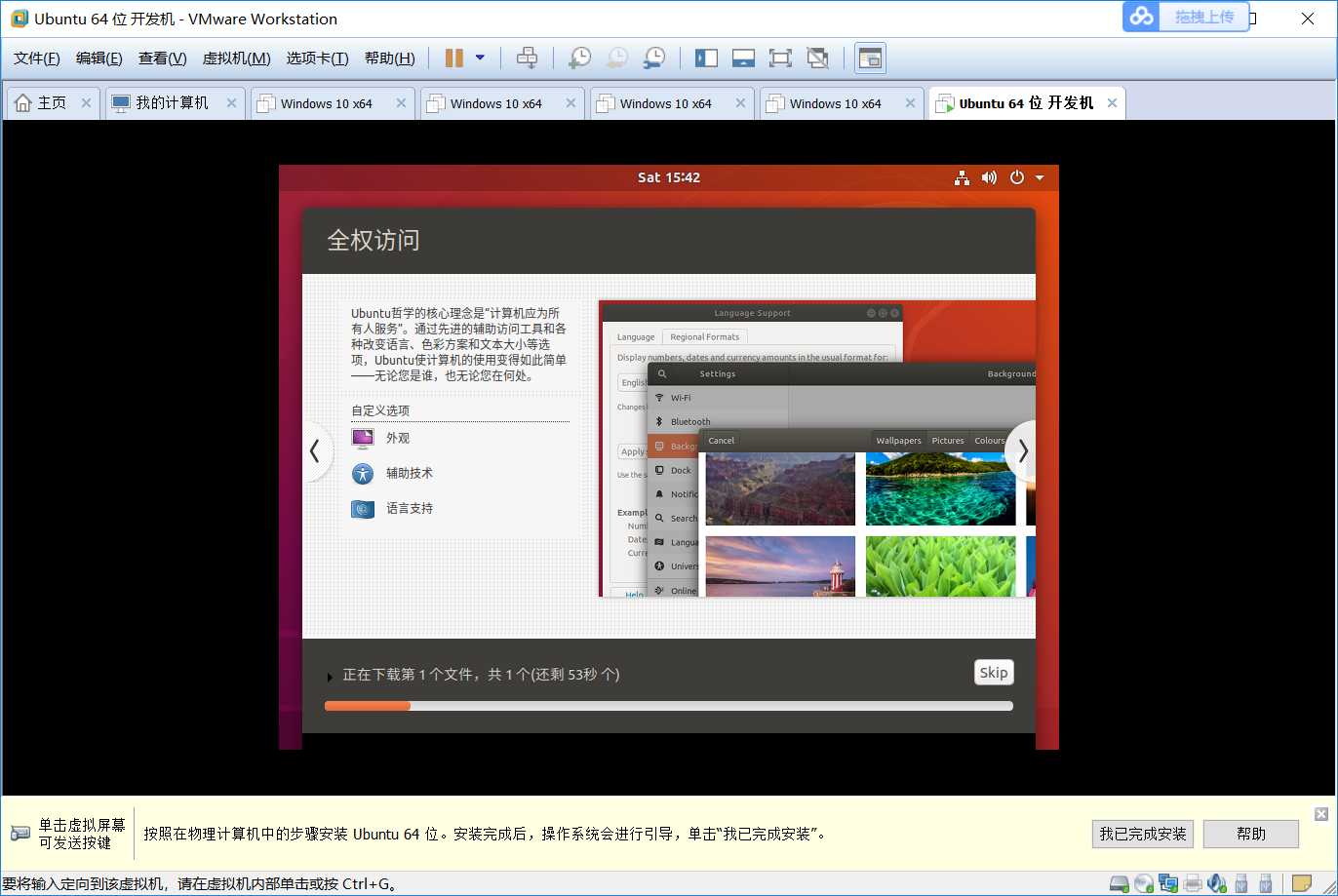1338x896 pixels.
Task: Click the hard disk status icon
Action: coord(1120,884)
